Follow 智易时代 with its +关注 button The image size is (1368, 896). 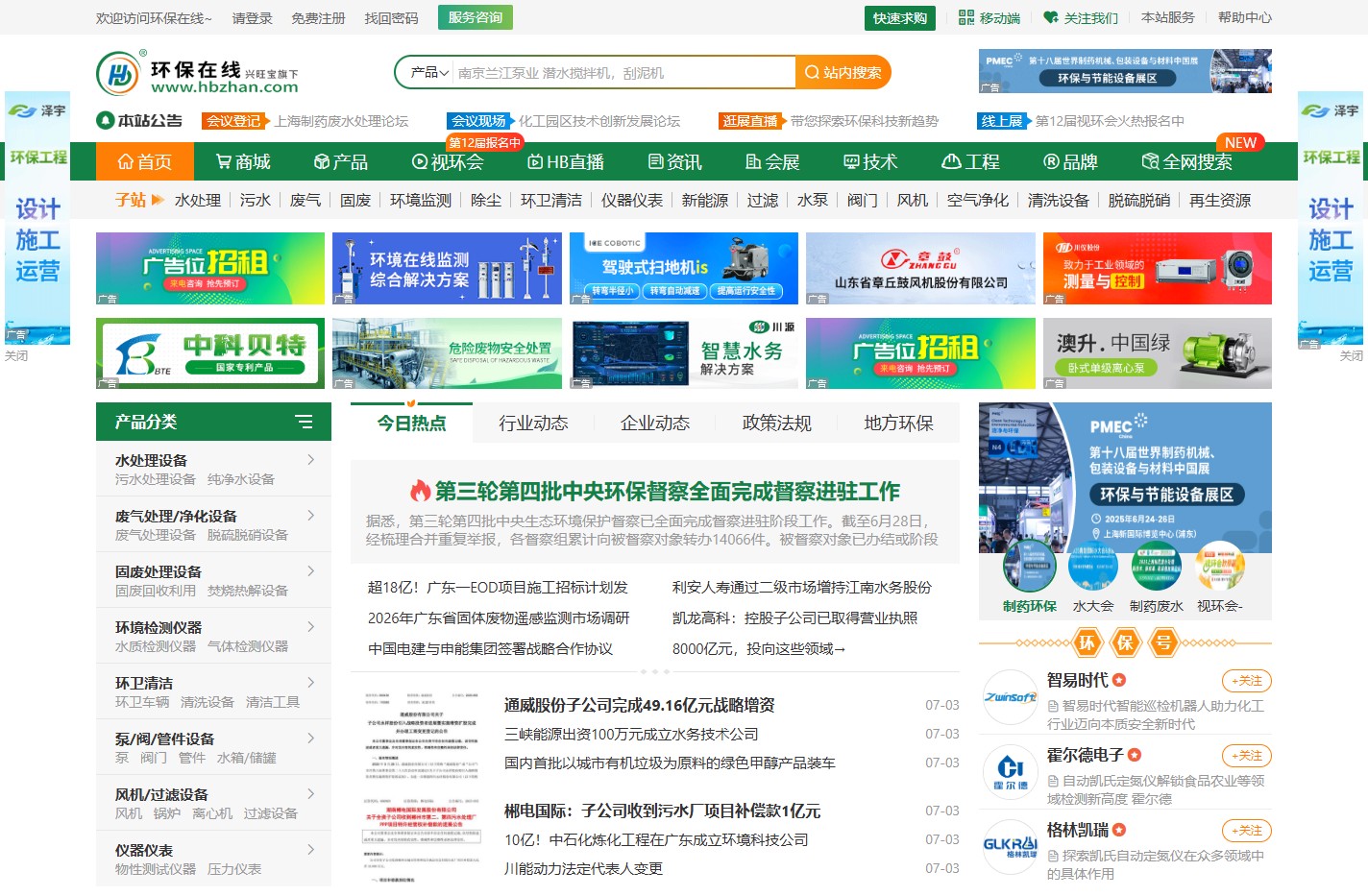(1246, 681)
